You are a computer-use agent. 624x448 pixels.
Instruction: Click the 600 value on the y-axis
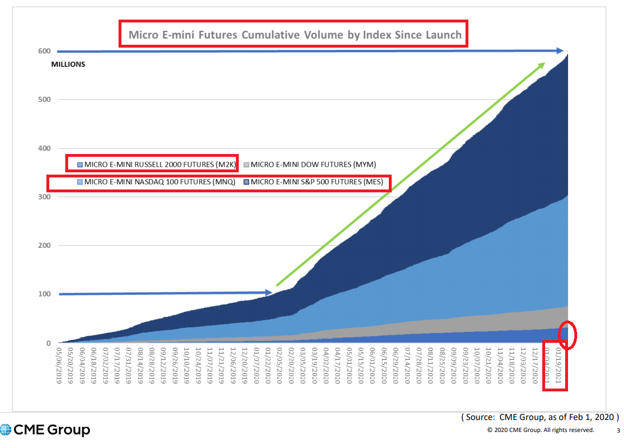(45, 51)
